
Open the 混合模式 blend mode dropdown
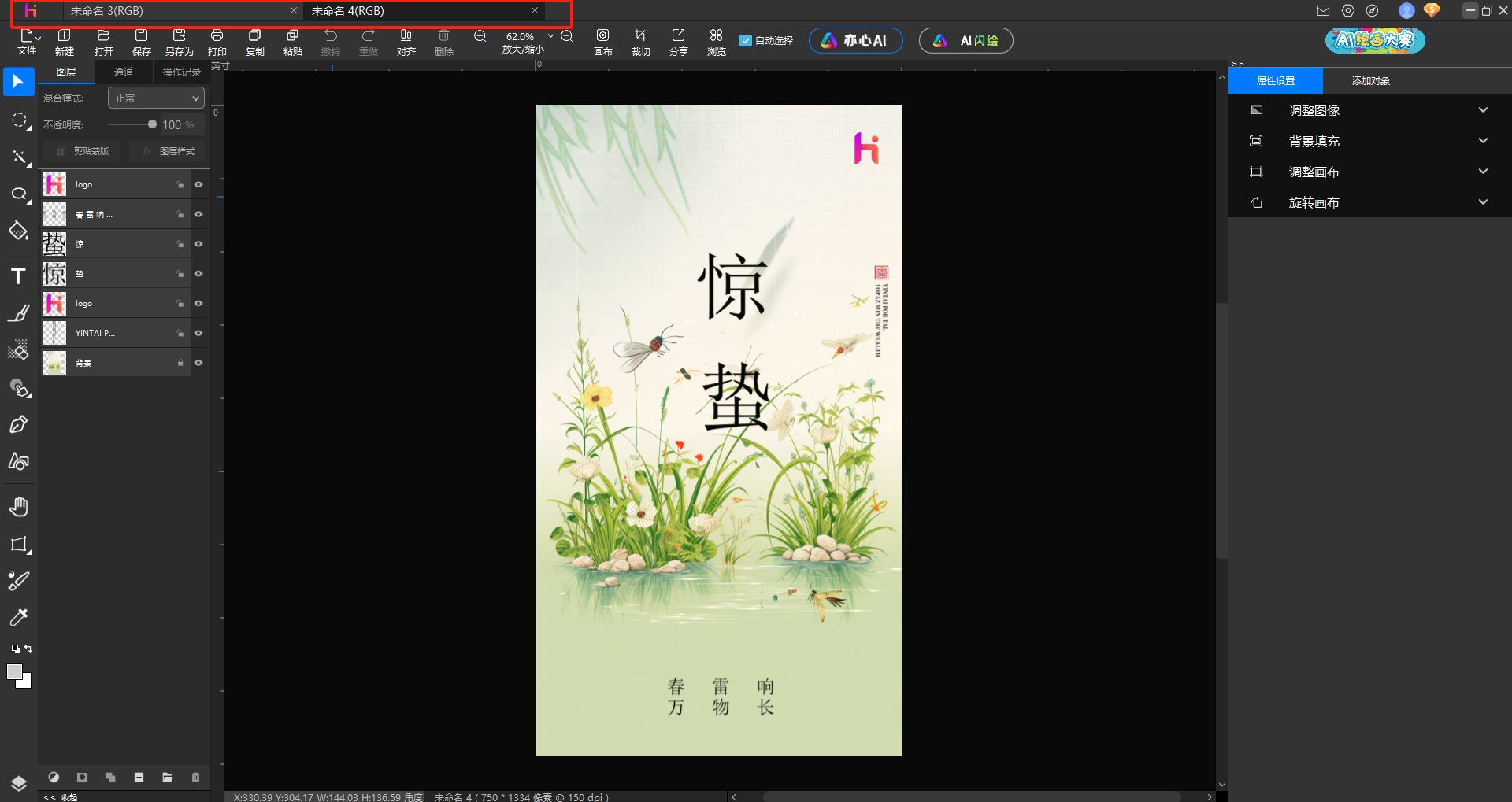(155, 98)
